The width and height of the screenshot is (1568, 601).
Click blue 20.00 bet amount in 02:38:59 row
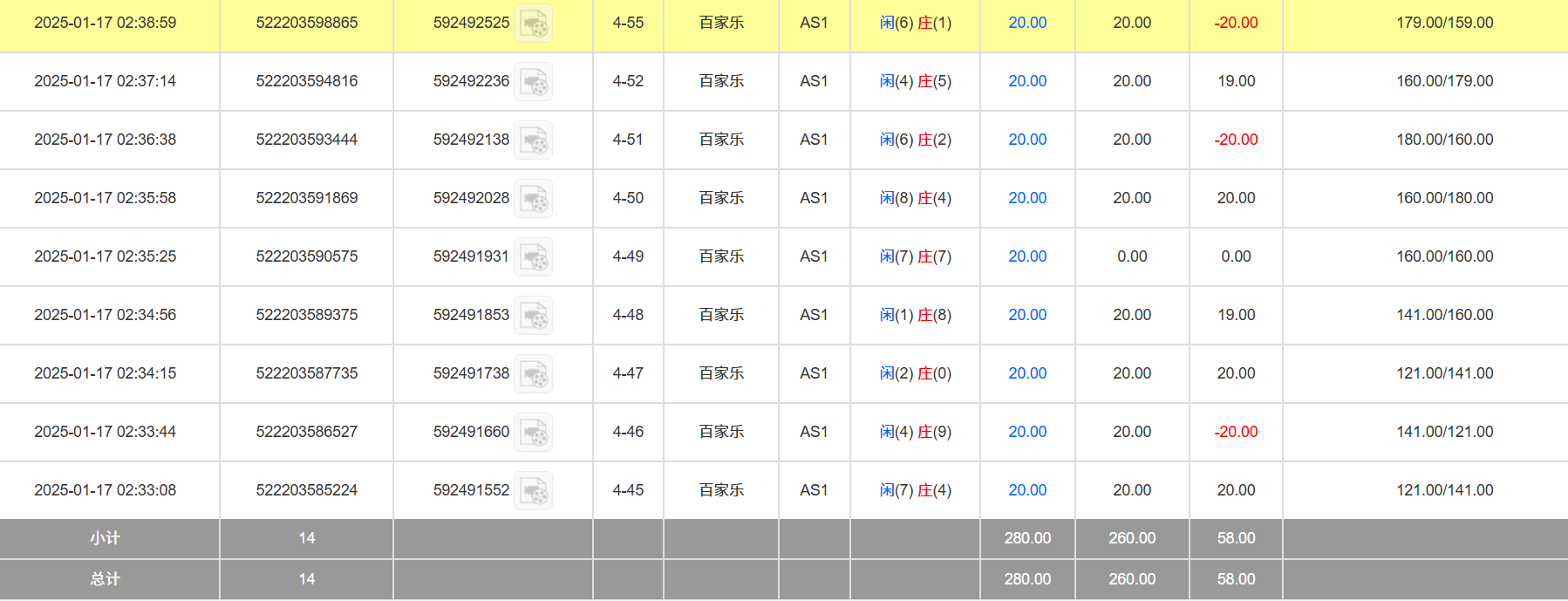pyautogui.click(x=1026, y=23)
